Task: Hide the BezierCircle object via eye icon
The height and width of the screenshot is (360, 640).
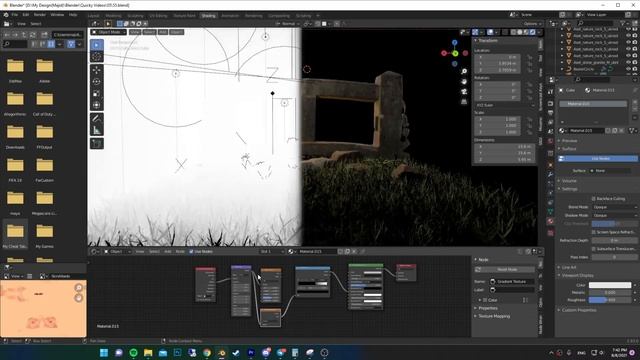Action: point(628,69)
